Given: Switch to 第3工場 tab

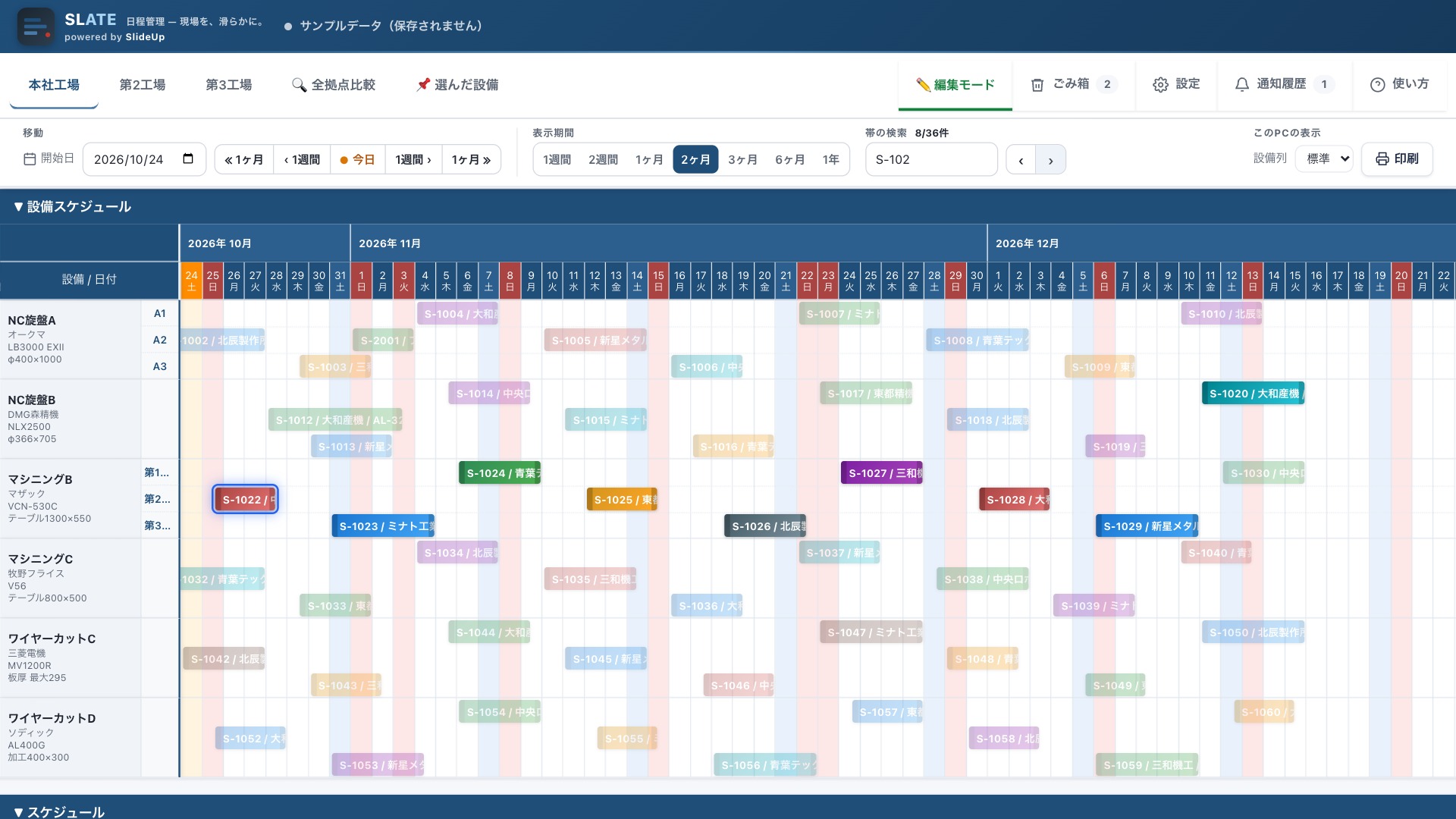Looking at the screenshot, I should point(229,85).
